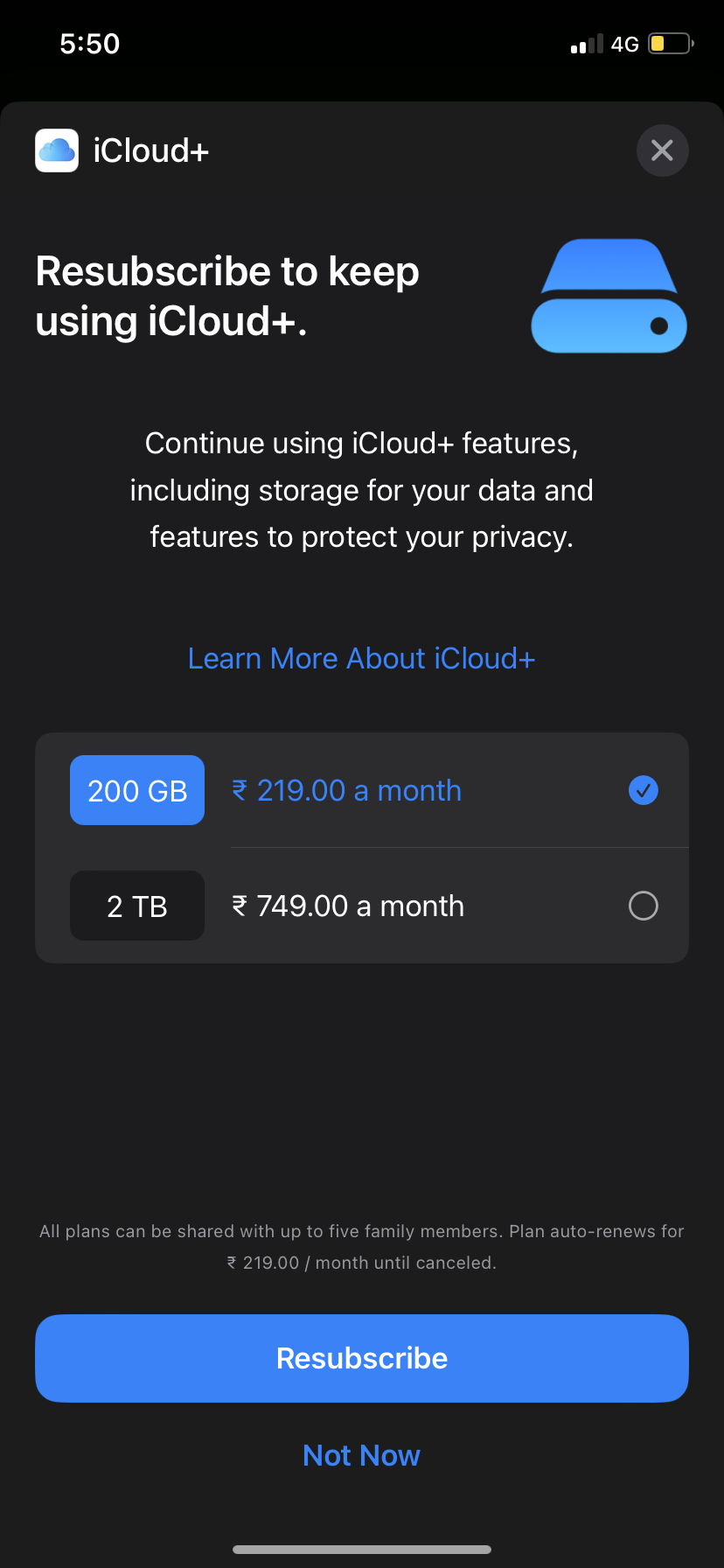The width and height of the screenshot is (724, 1568).
Task: Close the iCloud+ sheet with X
Action: coord(662,150)
